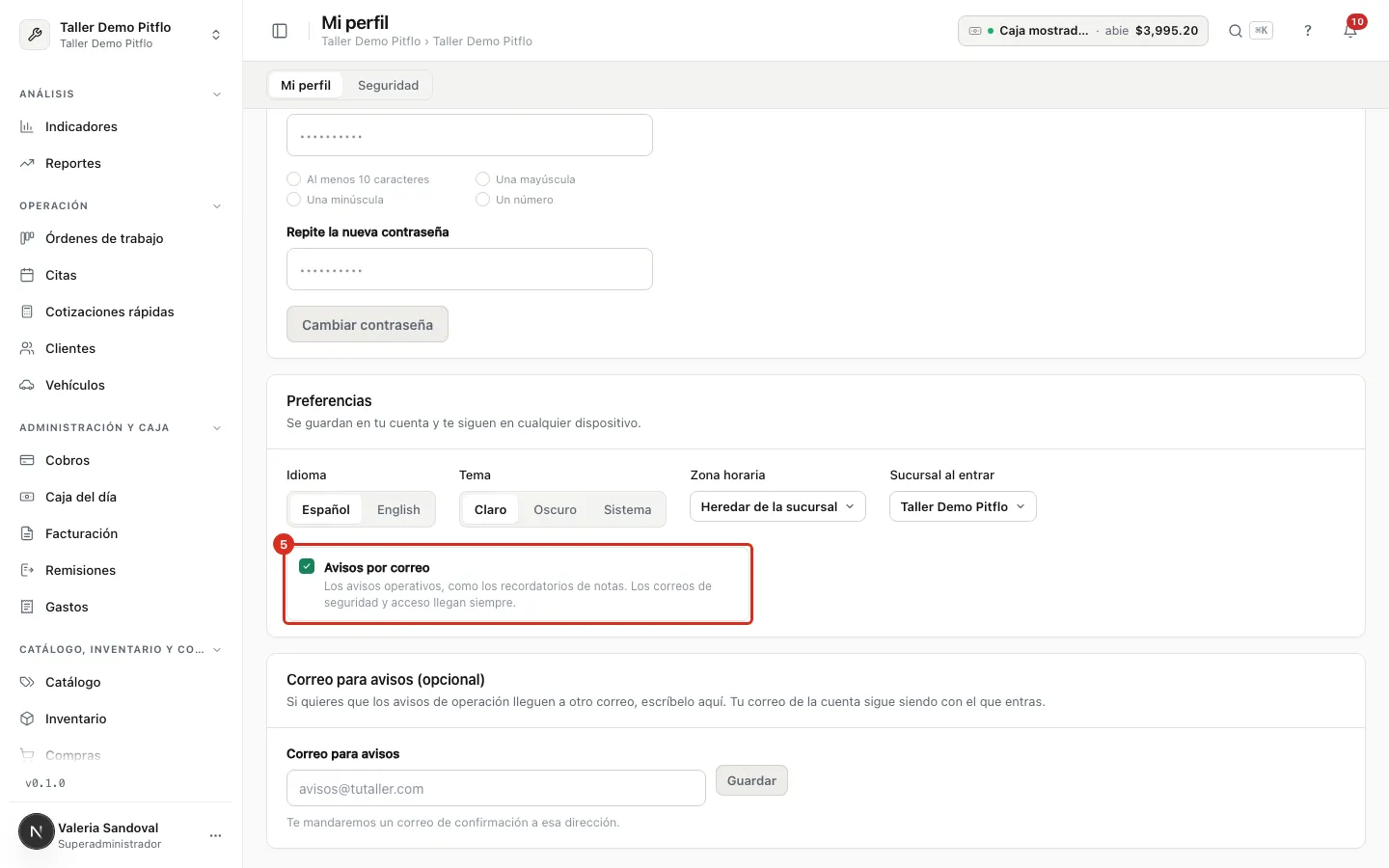Click the Remisiones exit icon

(x=27, y=570)
